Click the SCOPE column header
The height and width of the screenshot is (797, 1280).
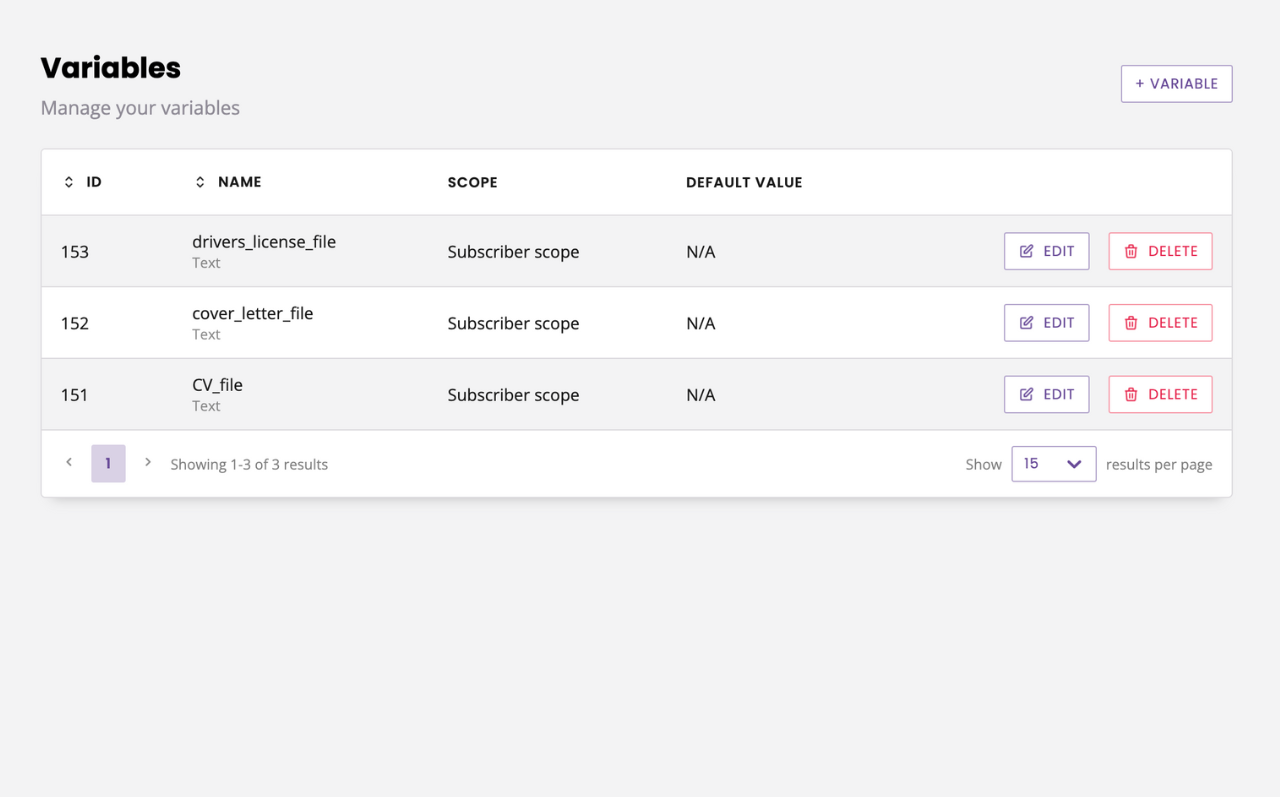[x=472, y=182]
